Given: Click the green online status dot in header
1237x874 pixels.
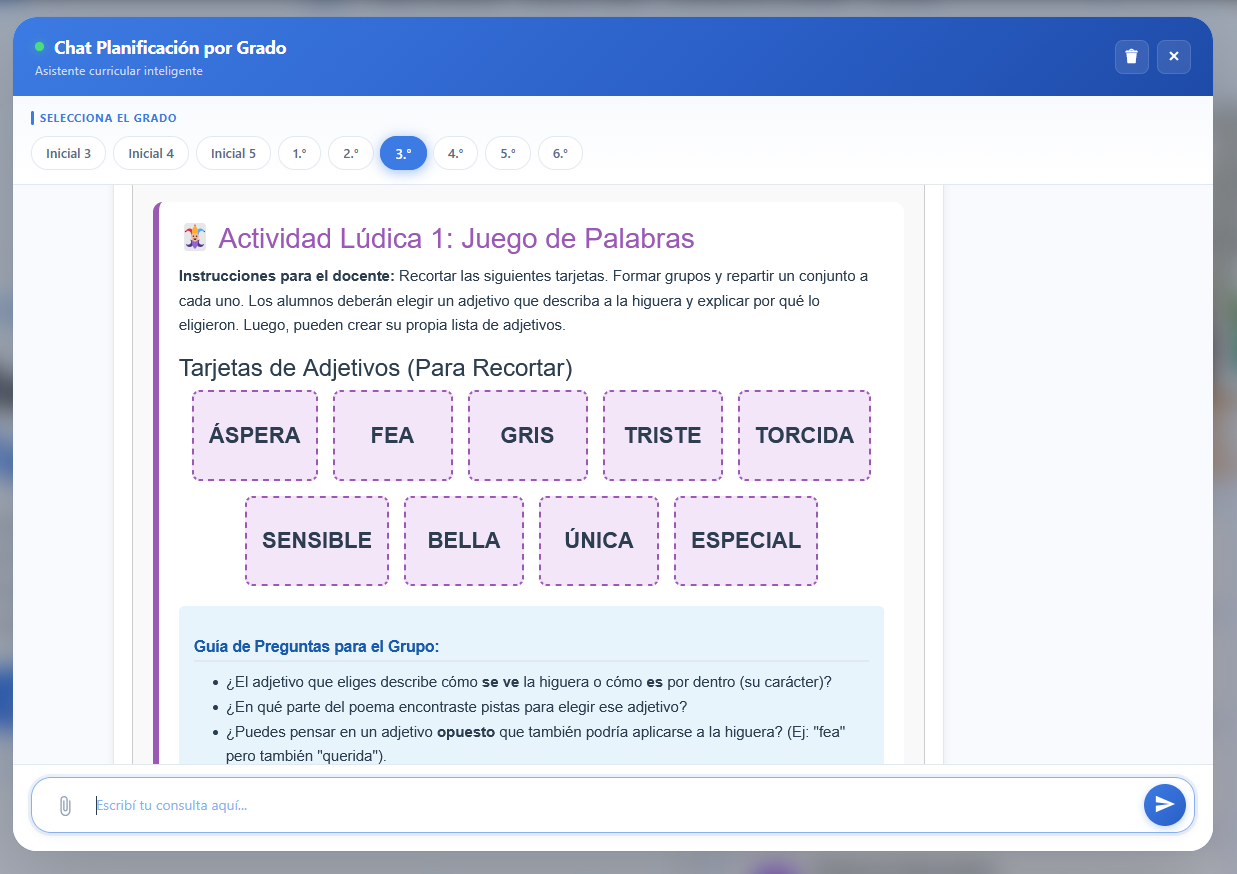Looking at the screenshot, I should 41,45.
